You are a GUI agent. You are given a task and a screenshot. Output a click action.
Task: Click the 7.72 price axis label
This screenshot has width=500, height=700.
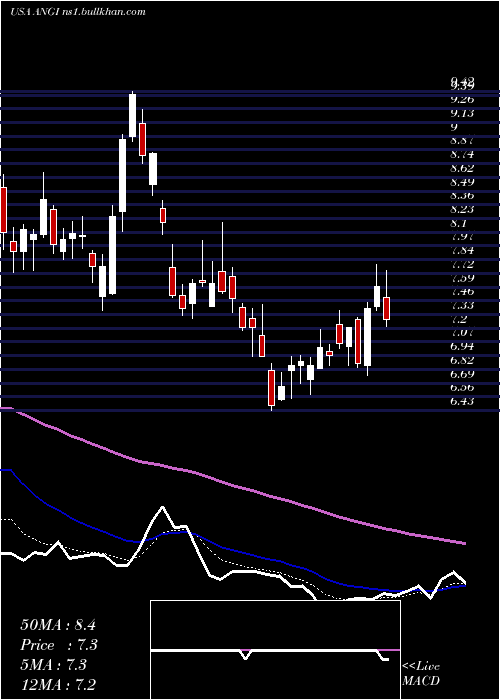click(462, 264)
